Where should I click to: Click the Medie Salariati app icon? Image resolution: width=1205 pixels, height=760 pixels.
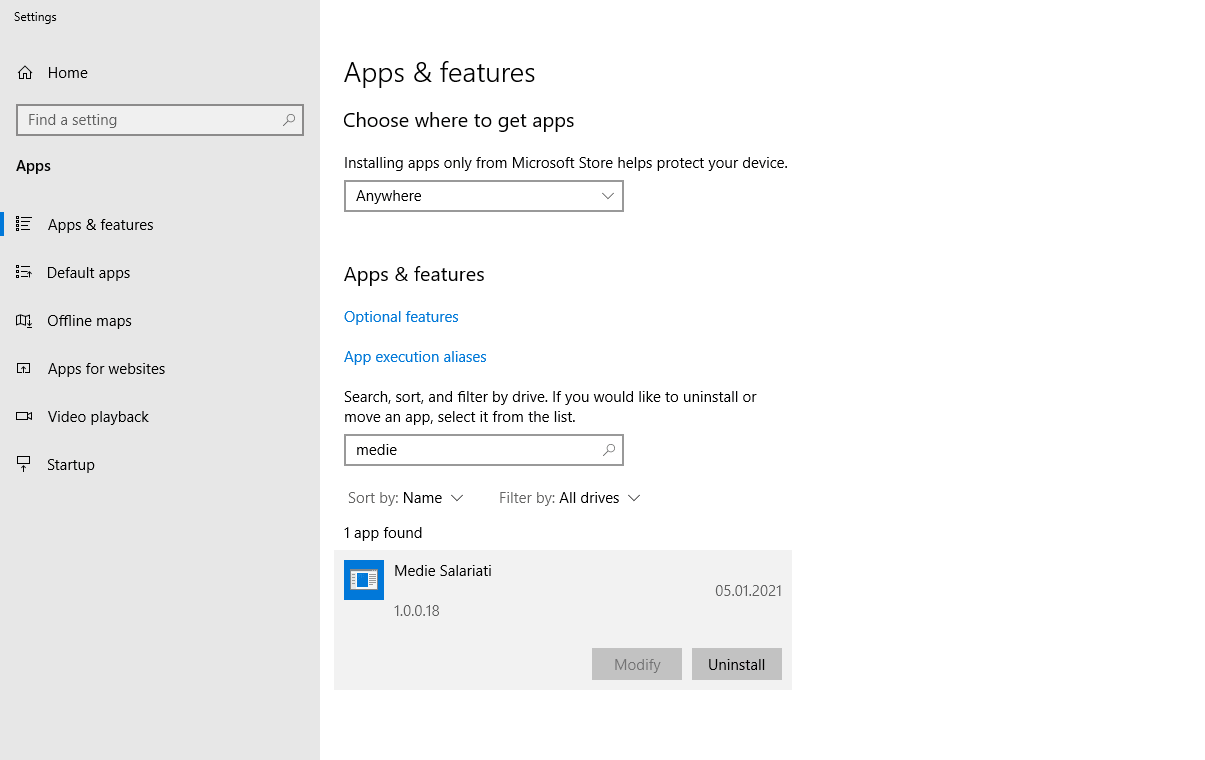click(364, 580)
